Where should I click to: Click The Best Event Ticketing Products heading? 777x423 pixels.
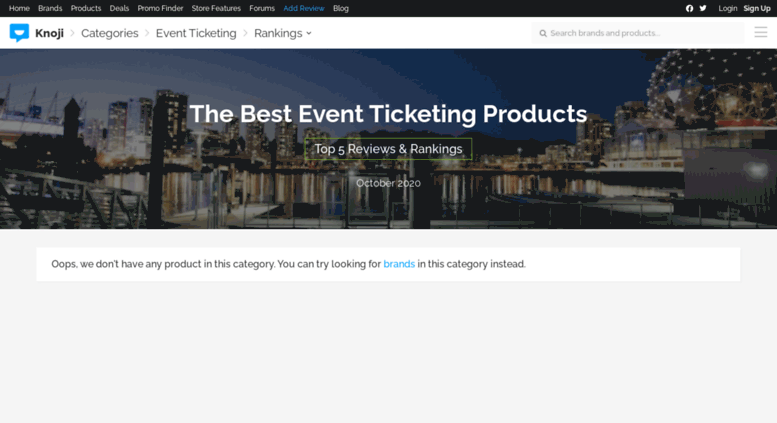pyautogui.click(x=388, y=114)
